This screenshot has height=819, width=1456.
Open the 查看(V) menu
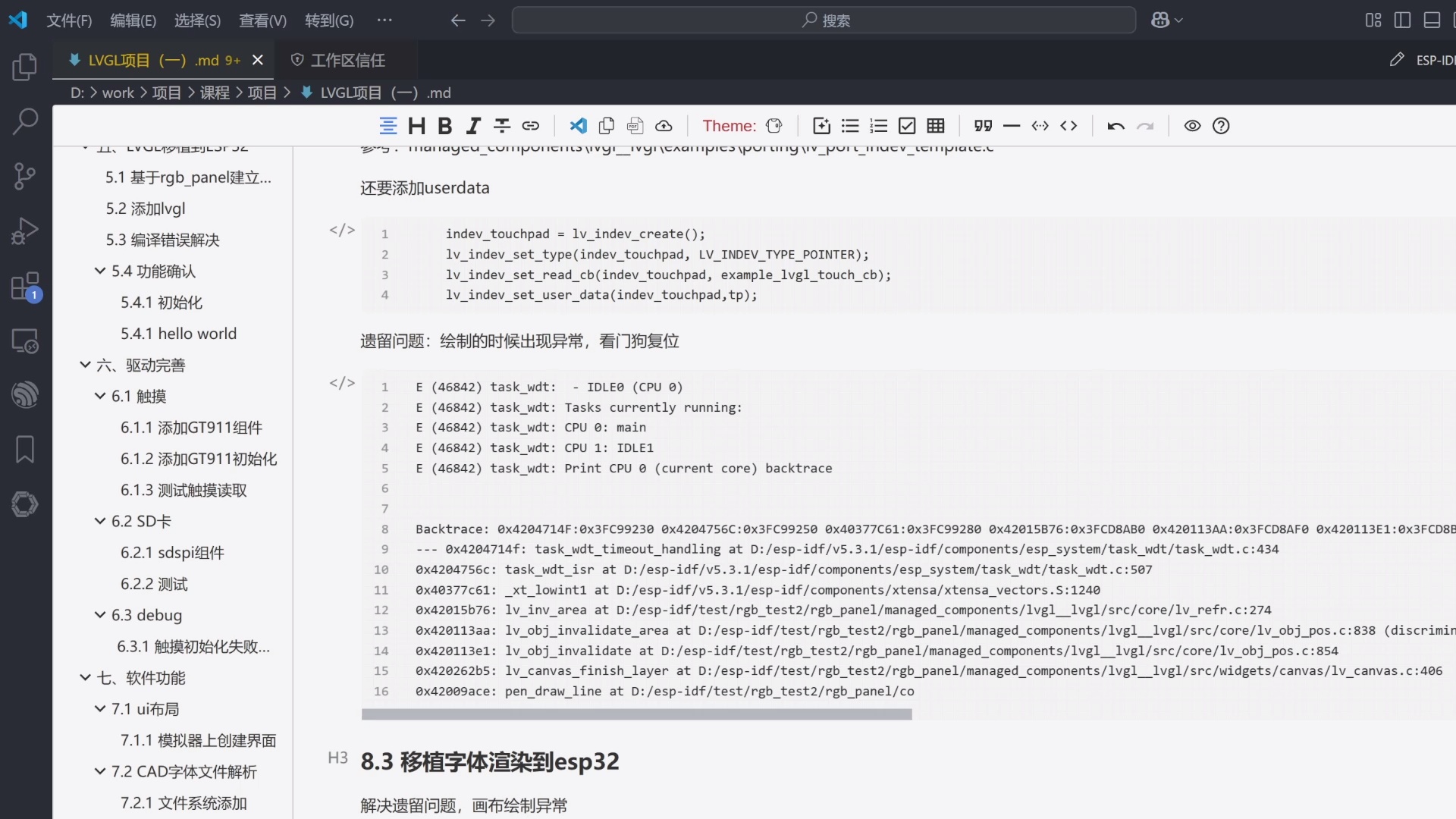click(262, 20)
